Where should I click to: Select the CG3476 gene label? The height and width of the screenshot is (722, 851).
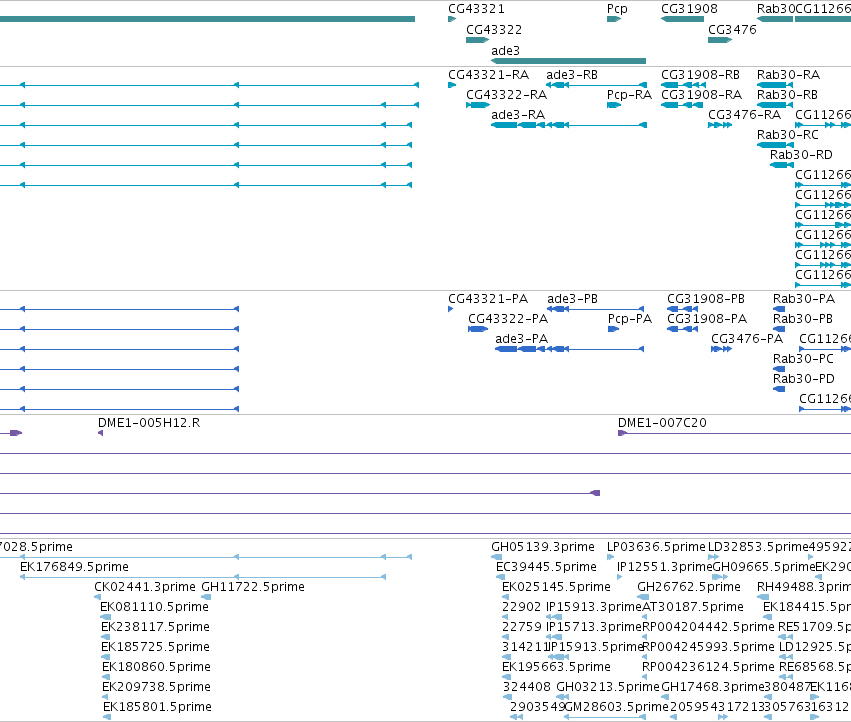coord(732,29)
